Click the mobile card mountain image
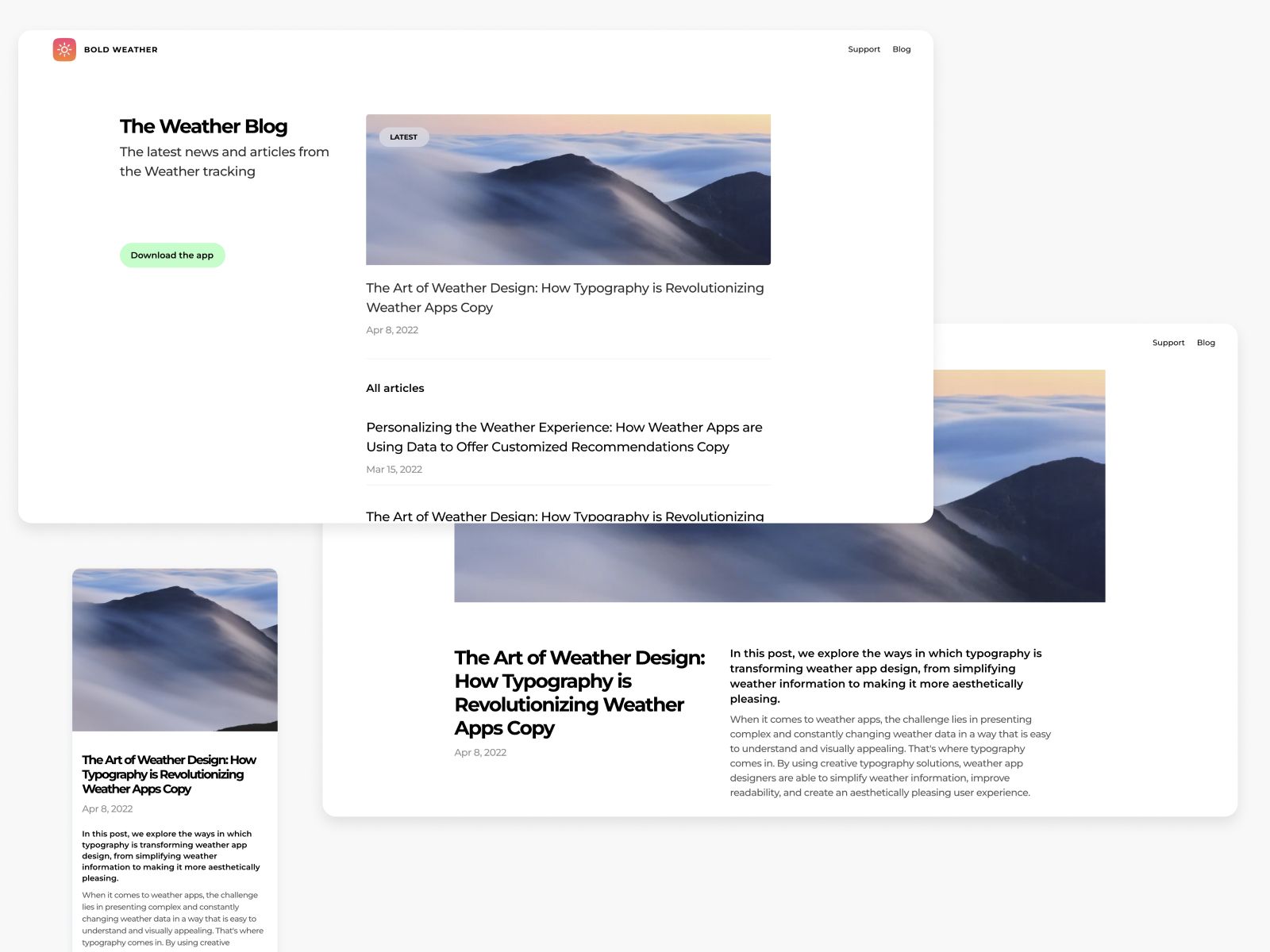1270x952 pixels. click(175, 650)
